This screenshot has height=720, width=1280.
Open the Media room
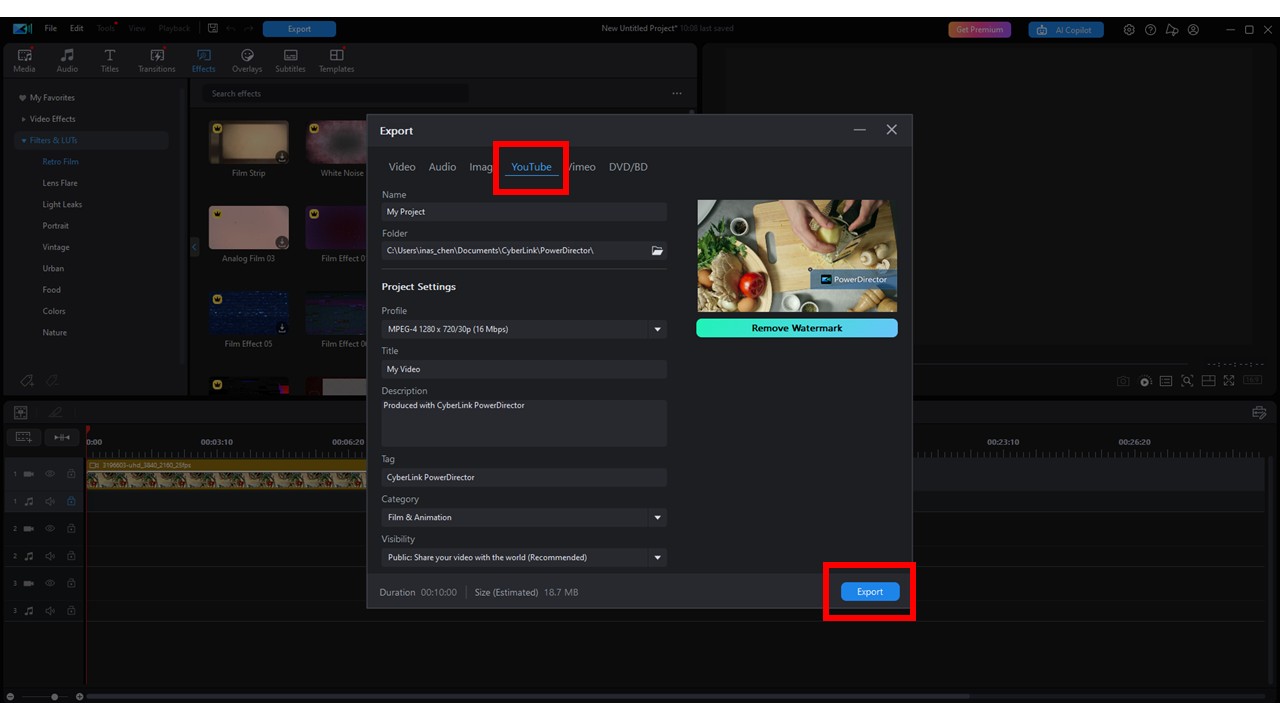(x=24, y=60)
